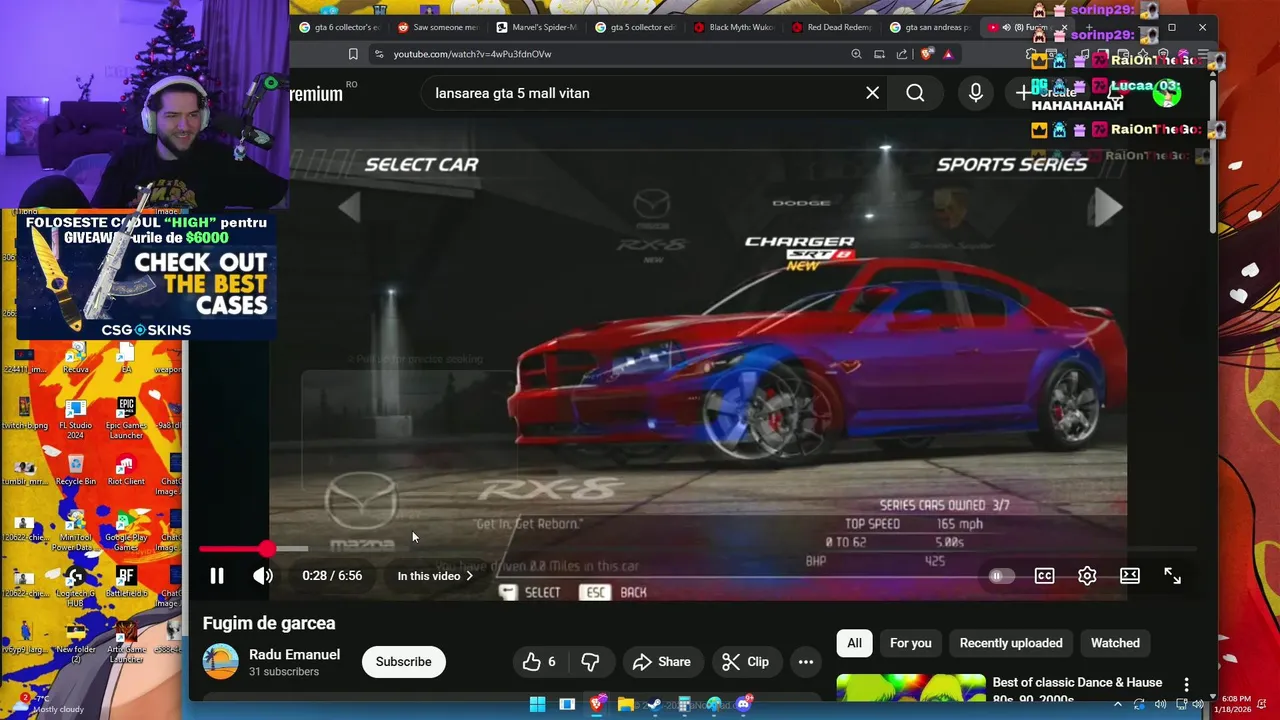Select the Recycle Bin desktop icon
The image size is (1280, 720).
[76, 469]
